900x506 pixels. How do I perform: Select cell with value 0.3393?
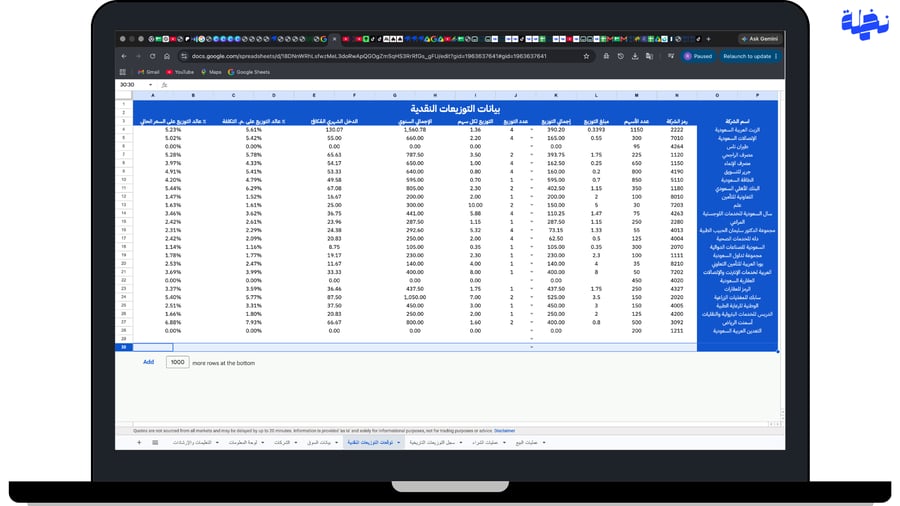coord(596,130)
